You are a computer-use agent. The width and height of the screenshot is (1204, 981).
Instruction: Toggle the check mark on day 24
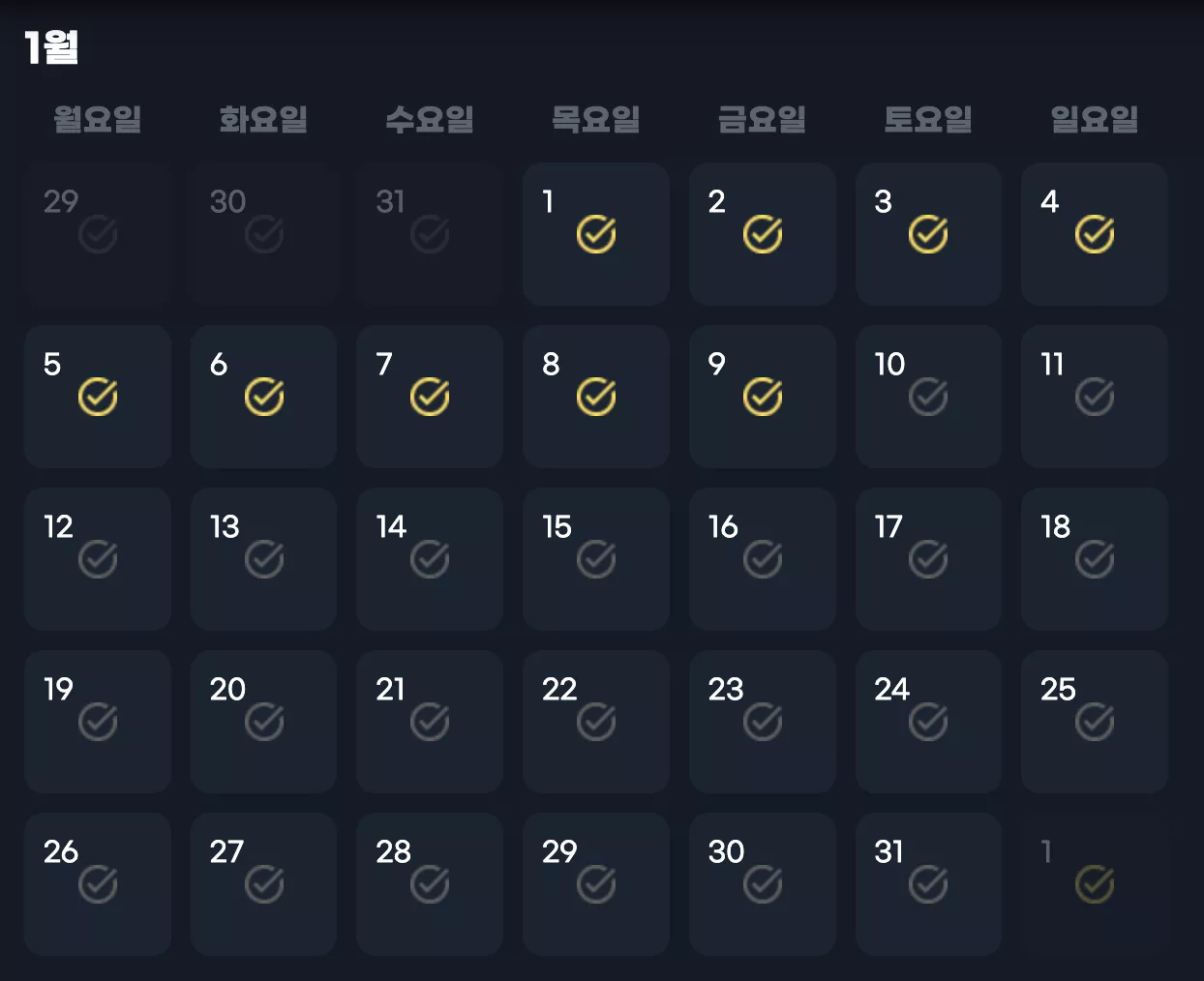[928, 722]
